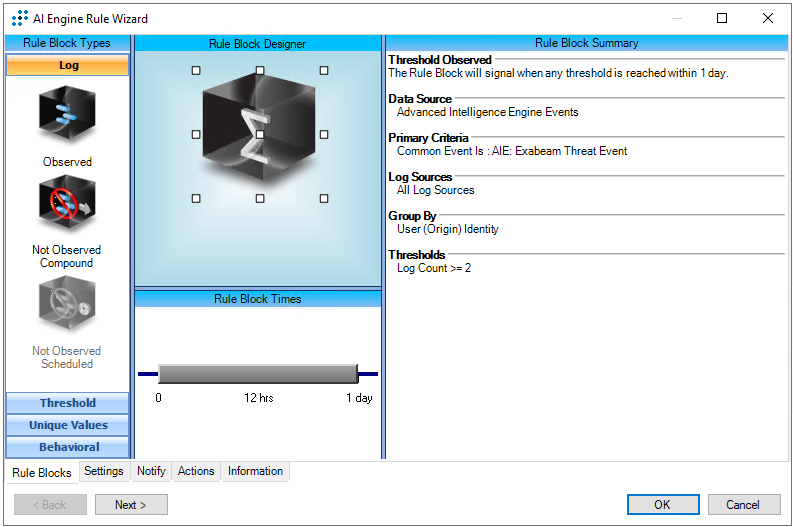Viewport: 793px width, 527px height.
Task: Open the Notify tab
Action: pos(151,471)
